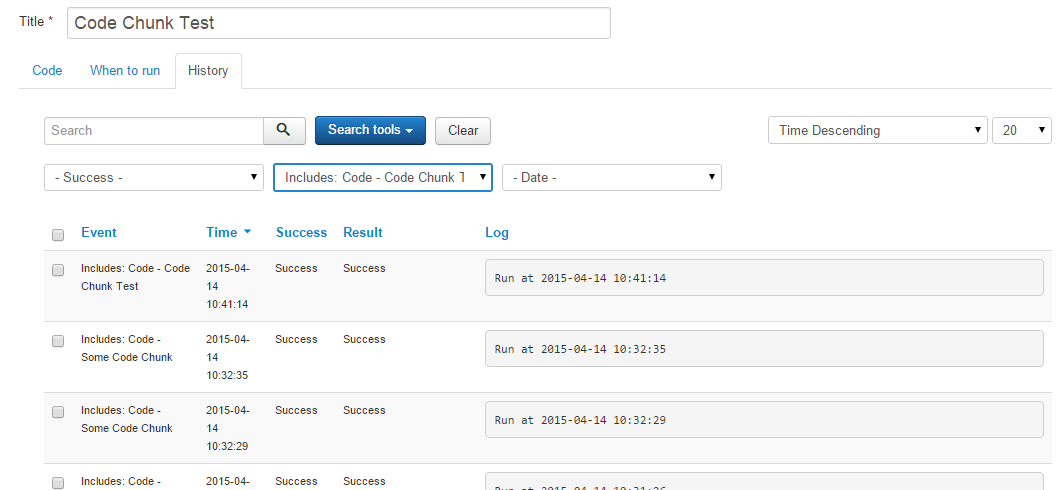This screenshot has height=490, width=1063.
Task: Check the row for 10:32:29 event
Action: coord(58,412)
